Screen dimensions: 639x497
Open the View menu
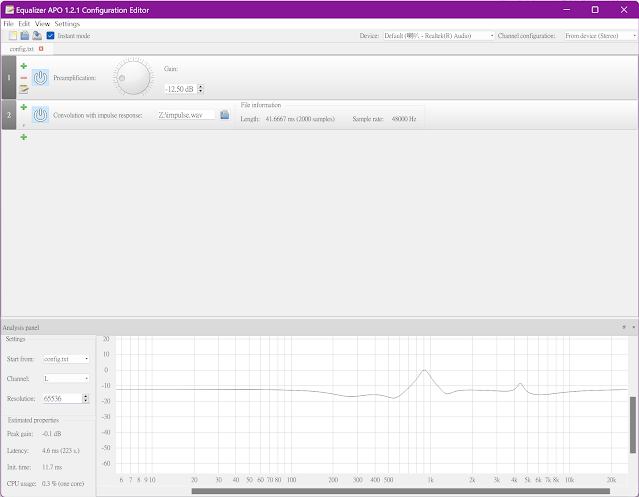(42, 24)
